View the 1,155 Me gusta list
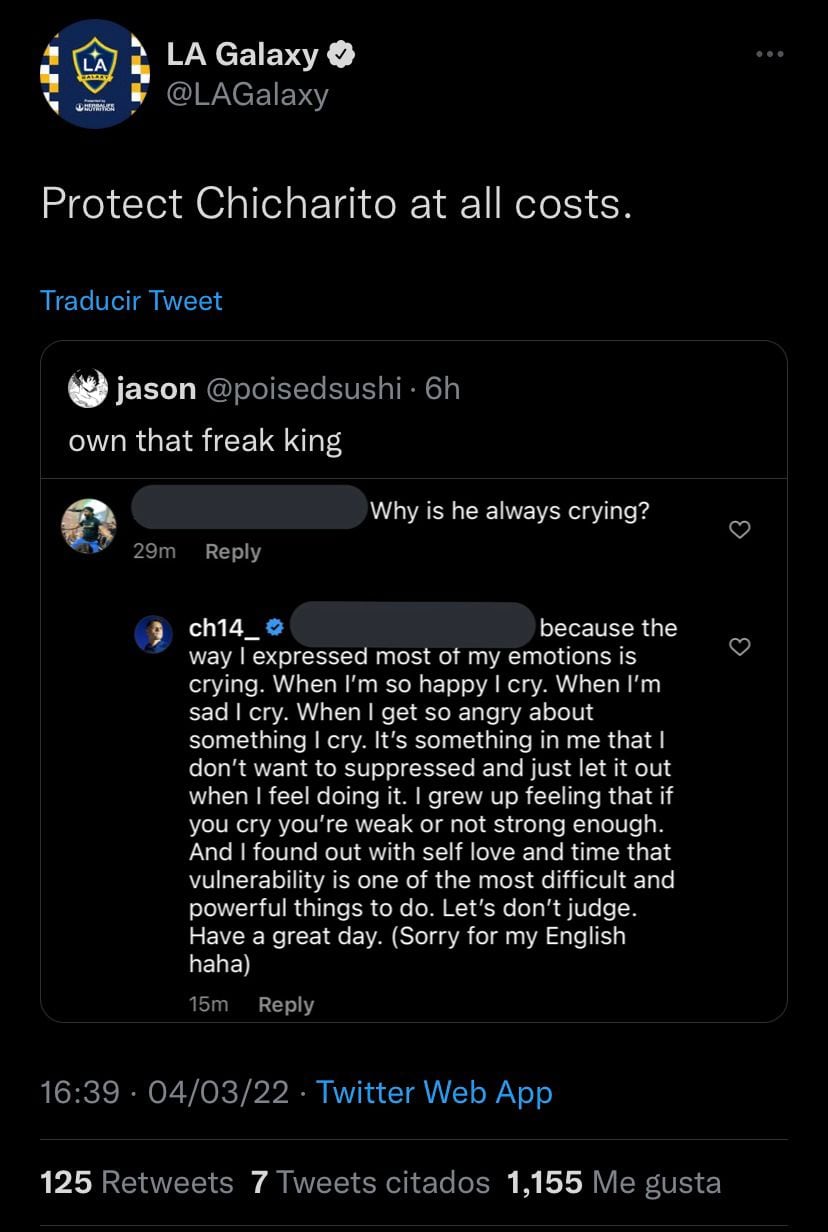The image size is (828, 1232). point(613,1183)
